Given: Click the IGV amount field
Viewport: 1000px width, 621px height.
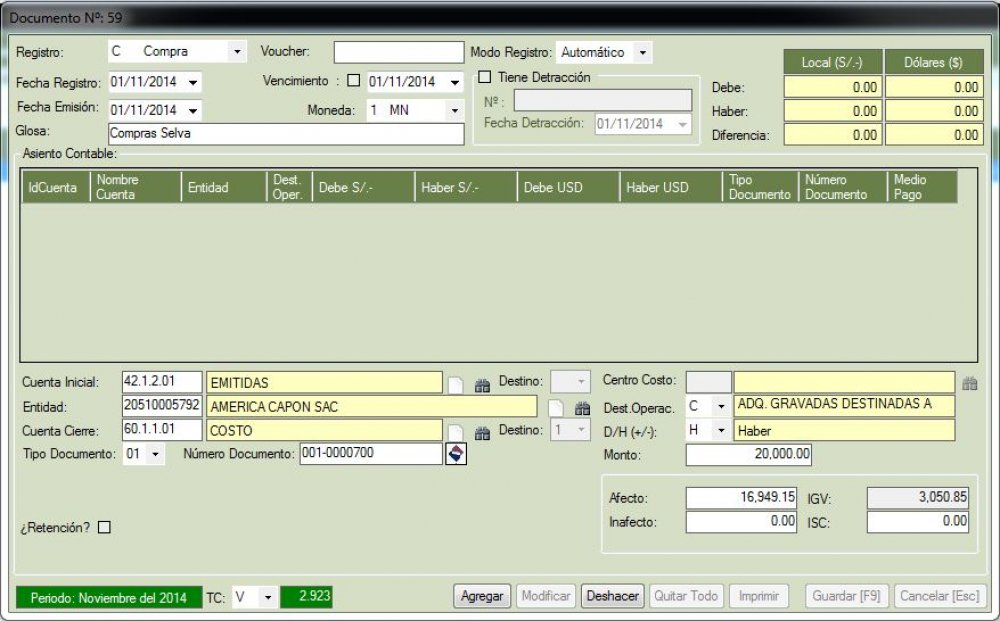Looking at the screenshot, I should click(x=918, y=498).
